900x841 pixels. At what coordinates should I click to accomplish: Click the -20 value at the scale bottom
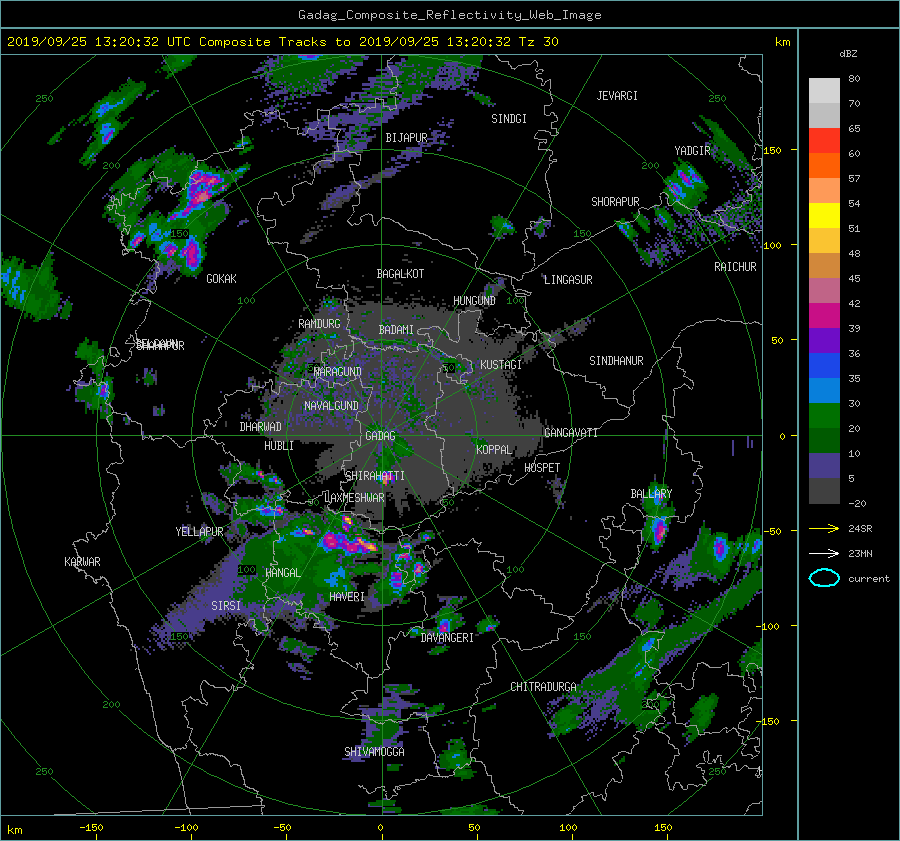point(856,503)
